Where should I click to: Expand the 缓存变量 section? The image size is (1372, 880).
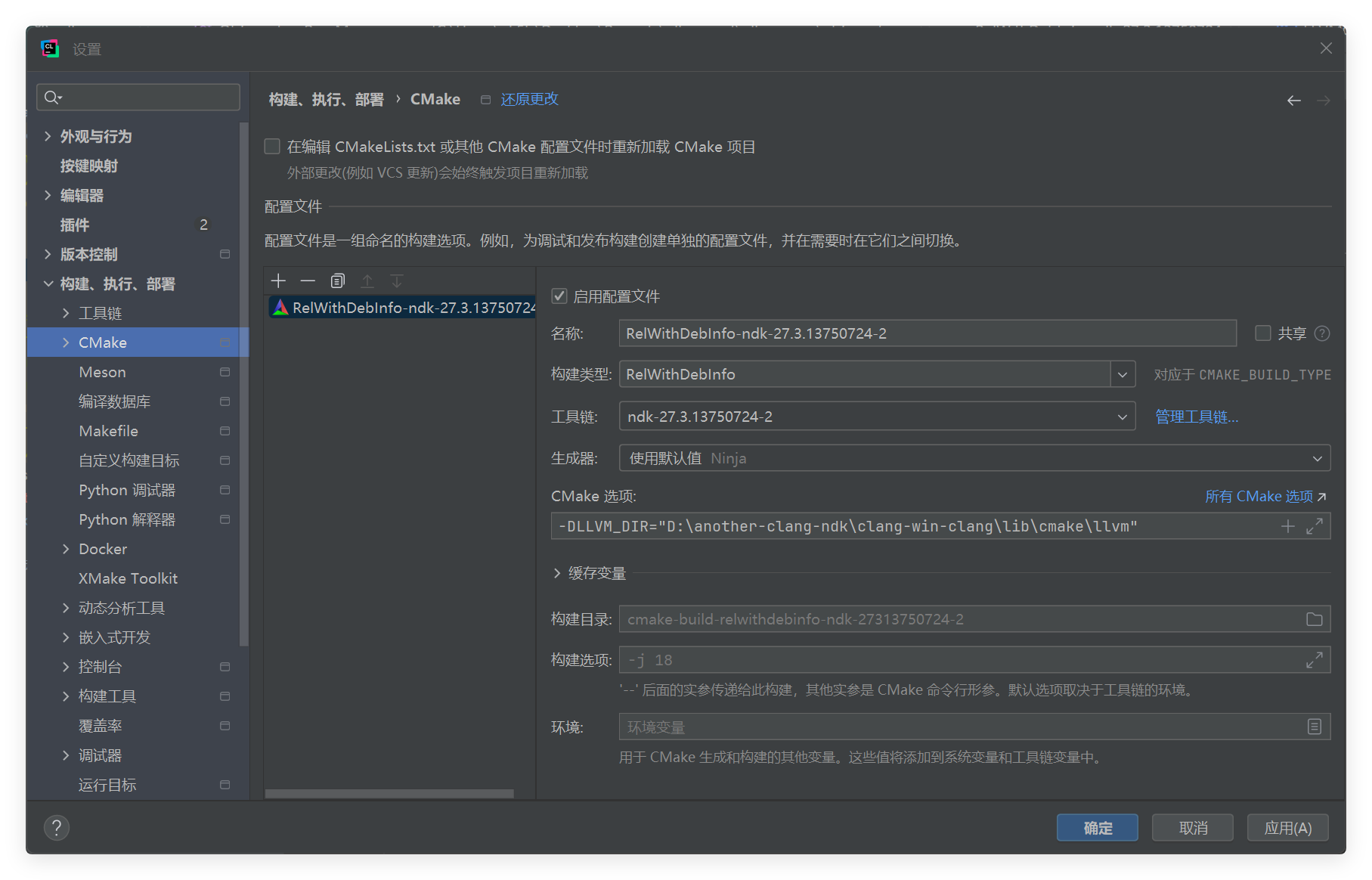point(557,573)
